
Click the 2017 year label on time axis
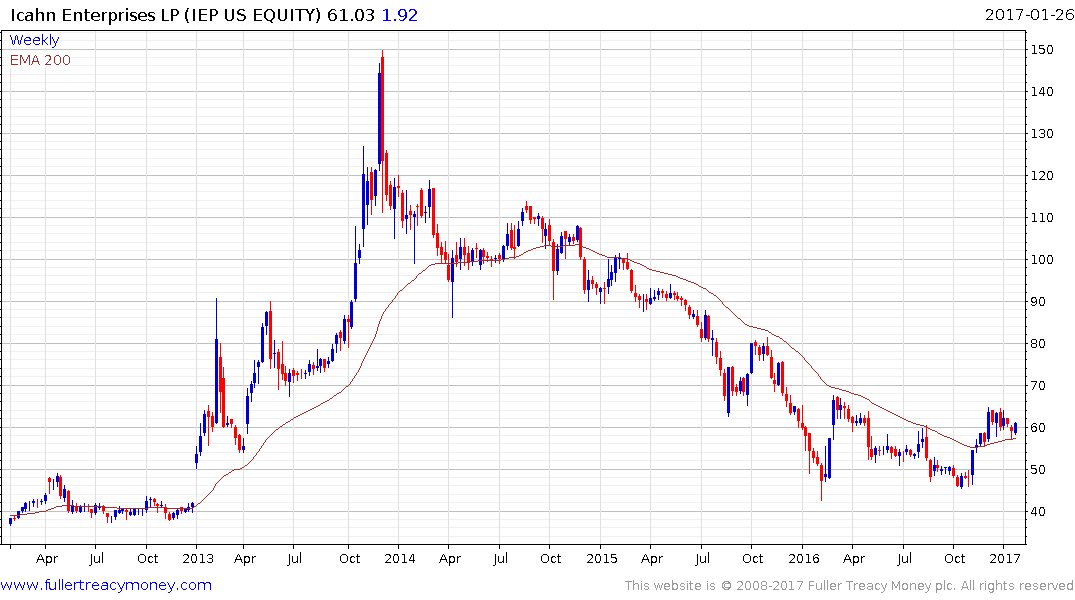click(x=1005, y=558)
